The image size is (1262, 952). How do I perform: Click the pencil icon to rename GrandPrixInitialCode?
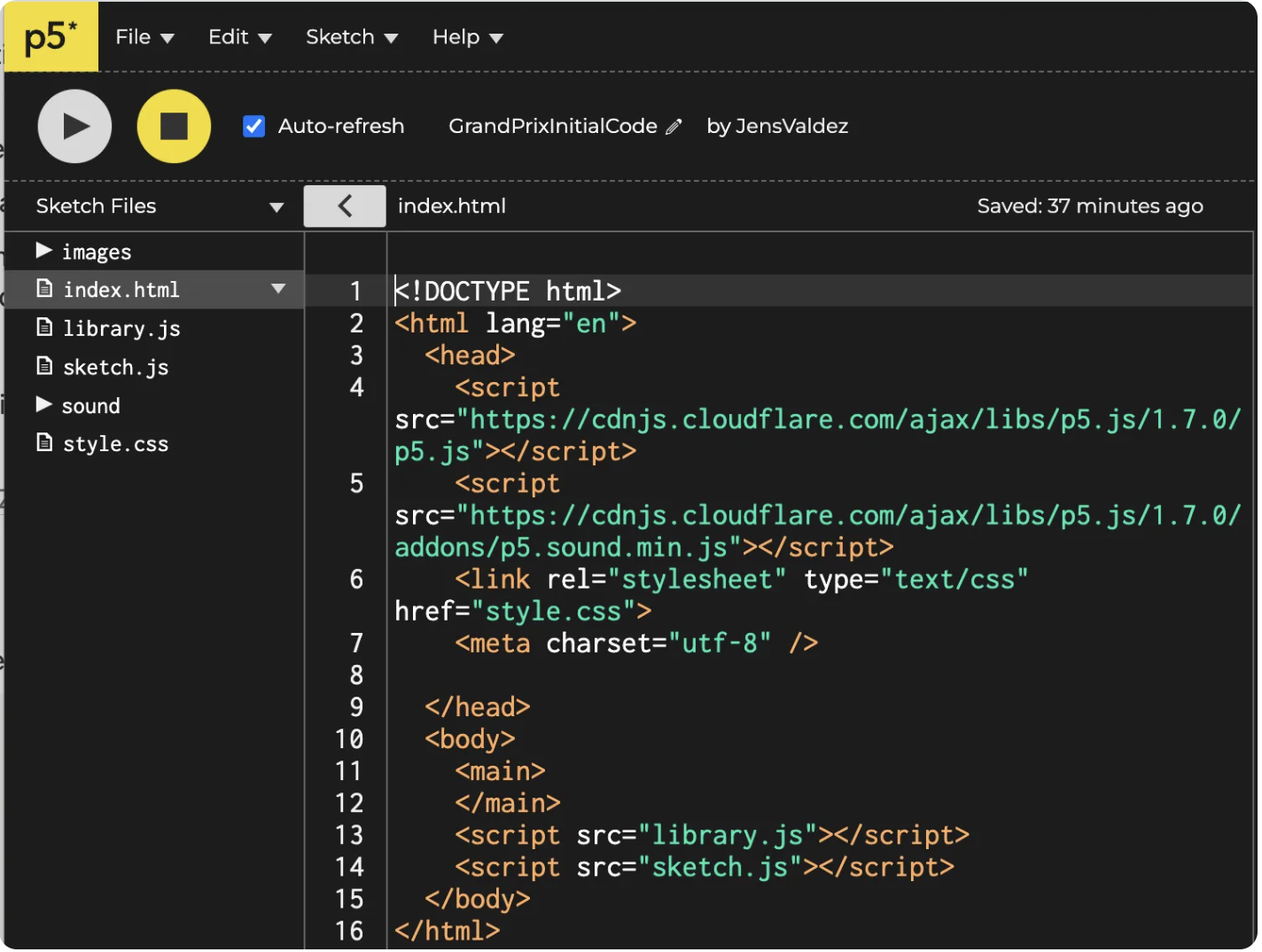[x=674, y=126]
